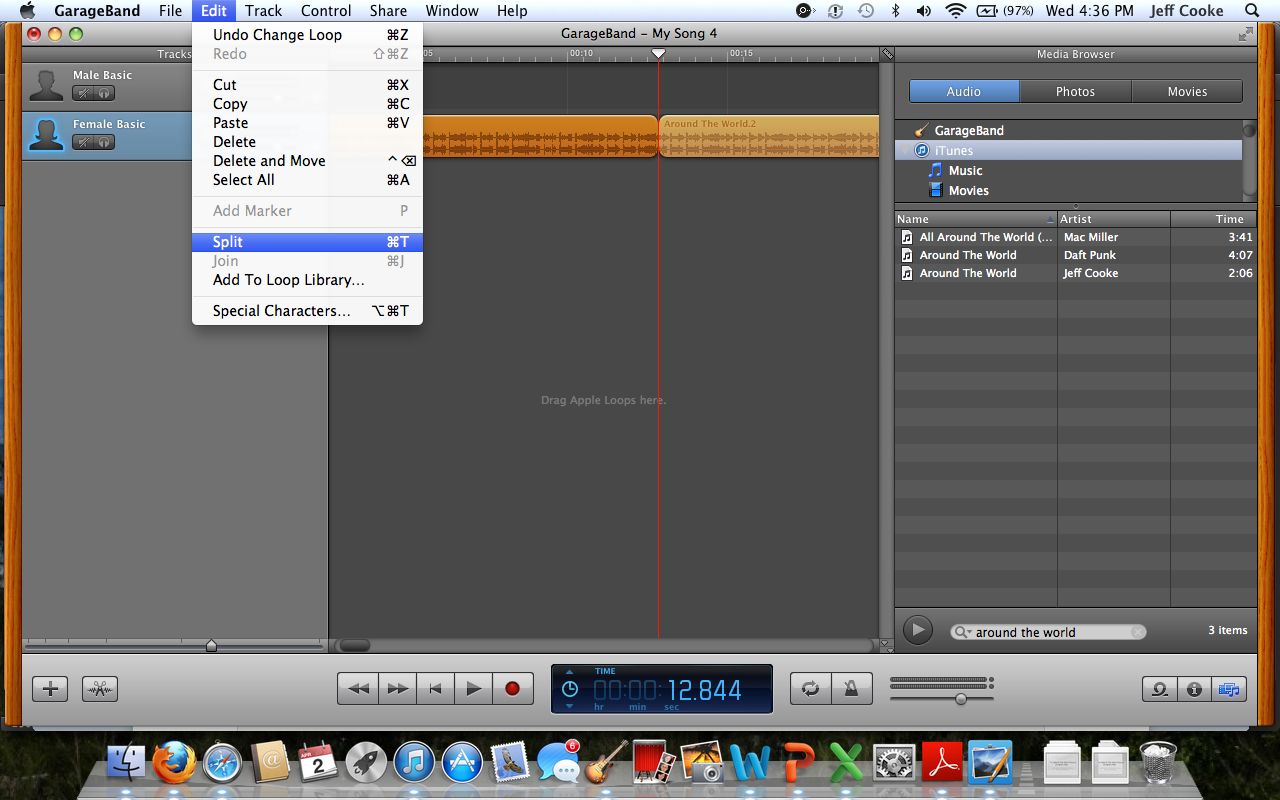Open the Loop Browser button
The image size is (1280, 800).
1160,689
